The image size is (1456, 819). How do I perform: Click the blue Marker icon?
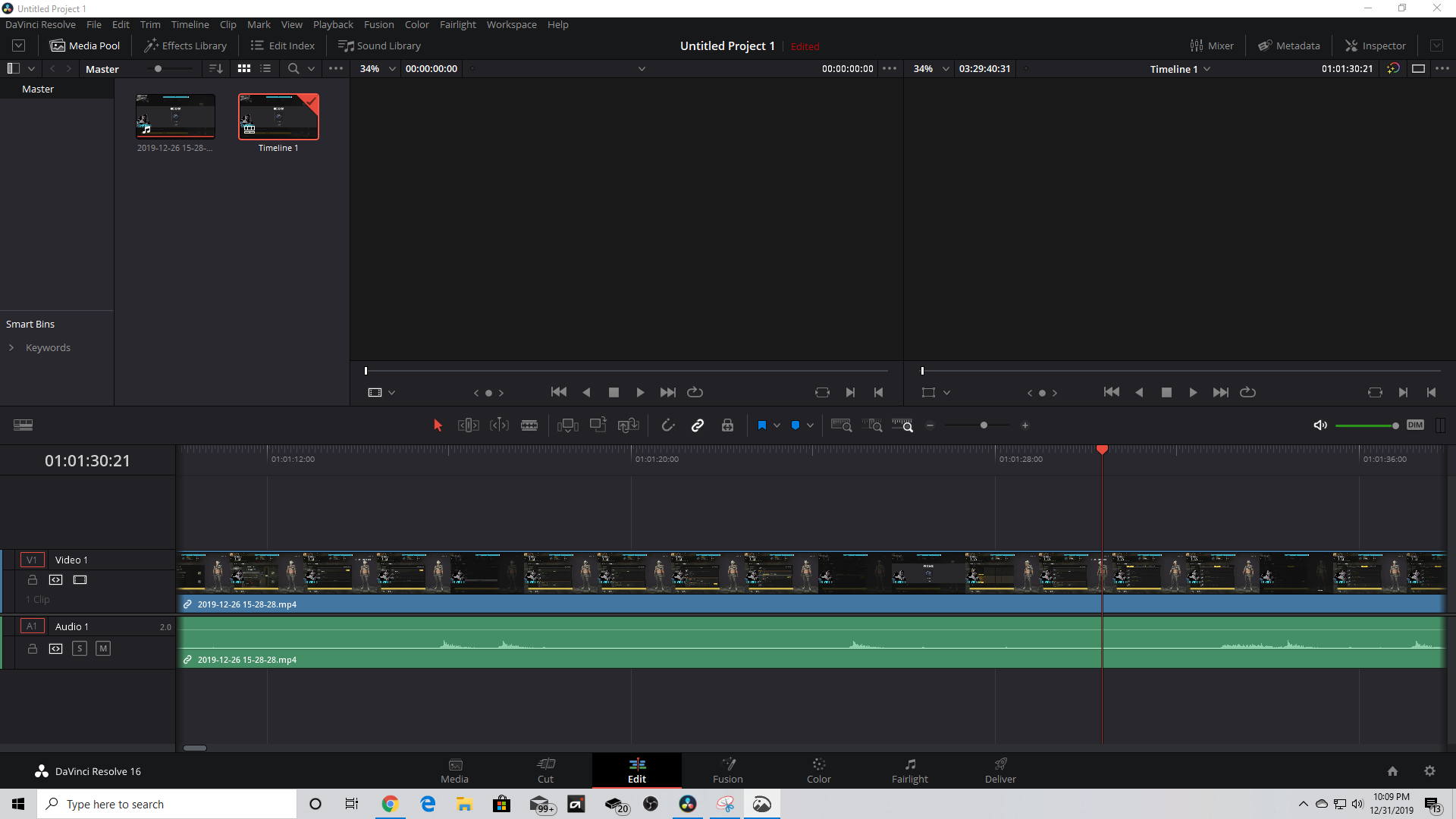point(795,425)
